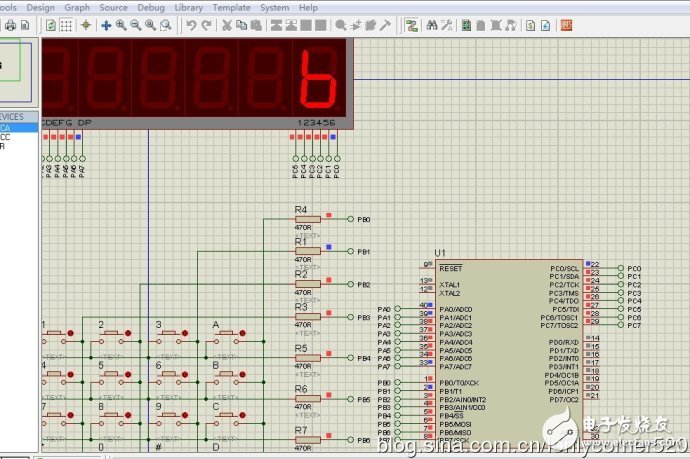690x459 pixels.
Task: Click the false origin crosshair icon
Action: pyautogui.click(x=86, y=25)
